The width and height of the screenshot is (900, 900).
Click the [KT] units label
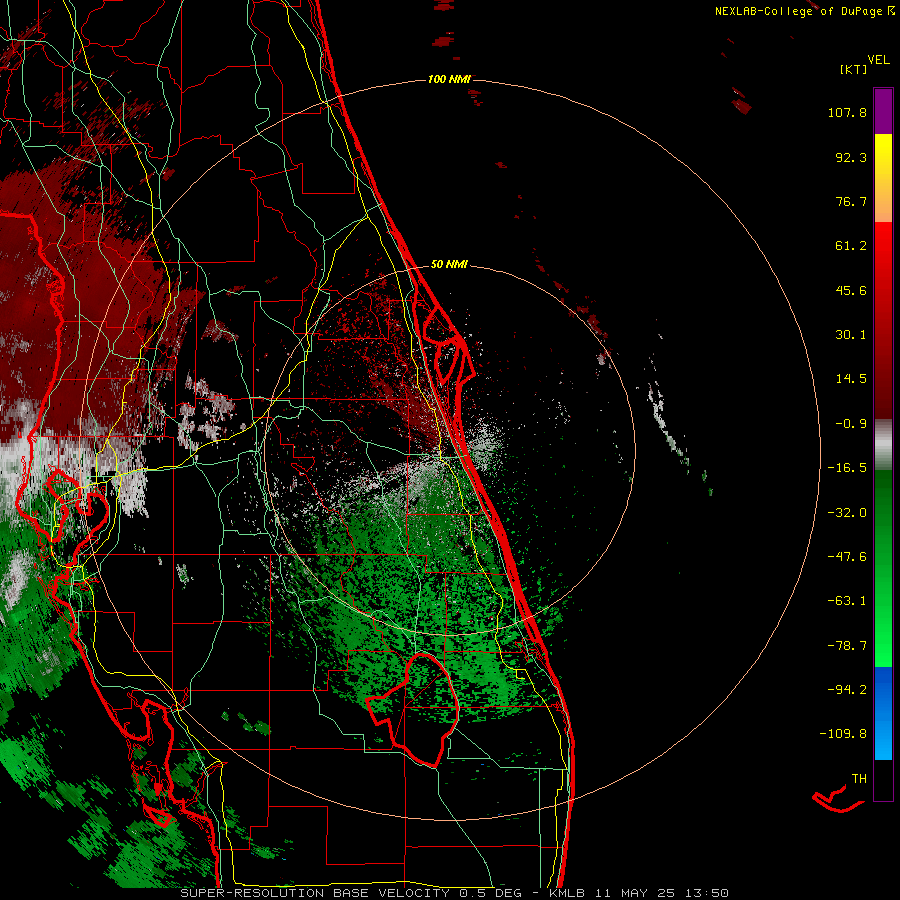pyautogui.click(x=853, y=69)
